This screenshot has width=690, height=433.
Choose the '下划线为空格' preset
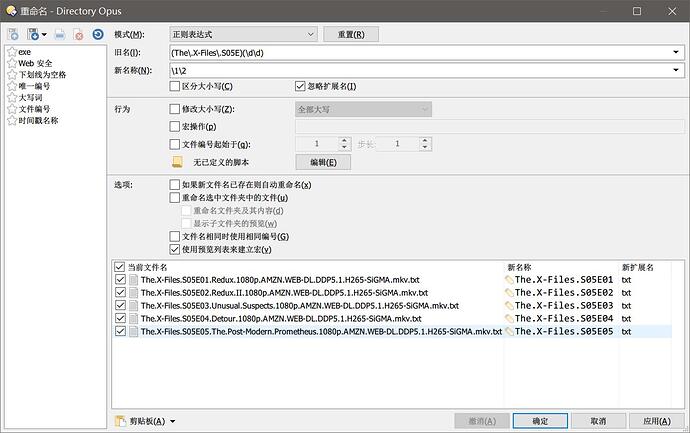tap(42, 74)
